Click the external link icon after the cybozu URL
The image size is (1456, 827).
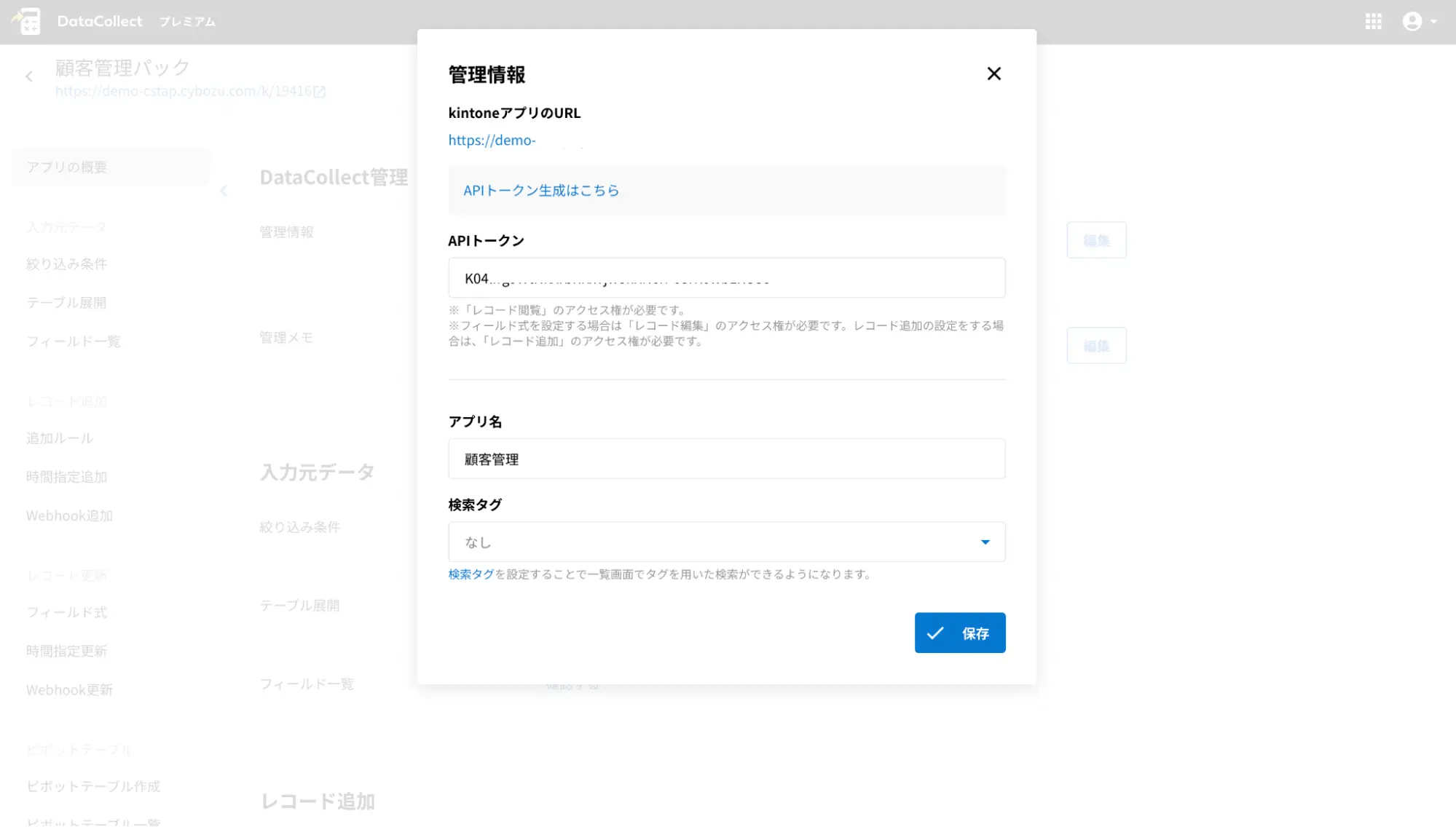click(x=320, y=92)
